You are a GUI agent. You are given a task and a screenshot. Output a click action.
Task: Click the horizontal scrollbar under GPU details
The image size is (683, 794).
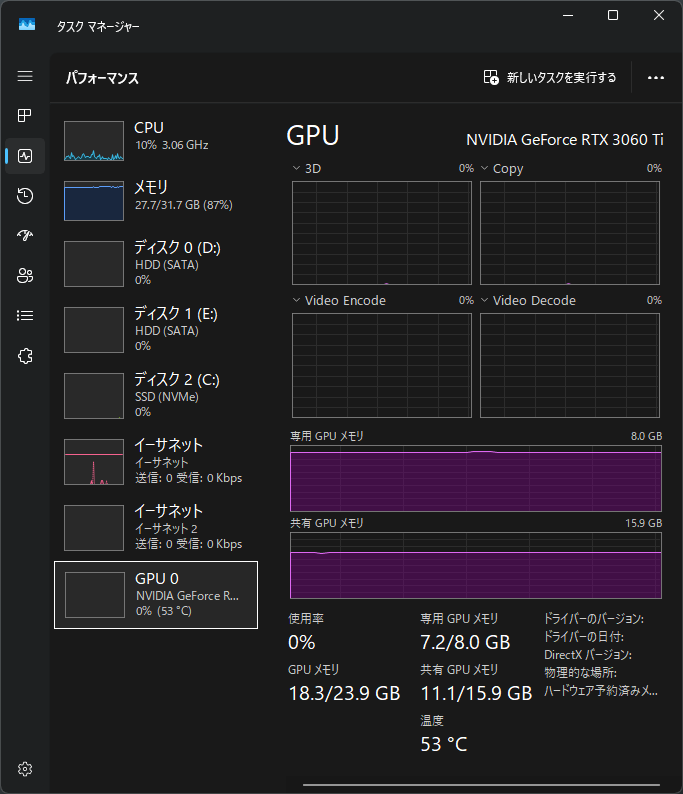point(481,785)
